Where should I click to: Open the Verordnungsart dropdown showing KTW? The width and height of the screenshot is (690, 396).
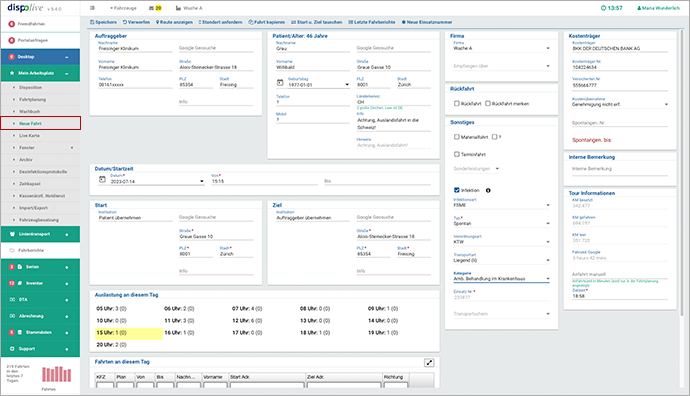(502, 242)
